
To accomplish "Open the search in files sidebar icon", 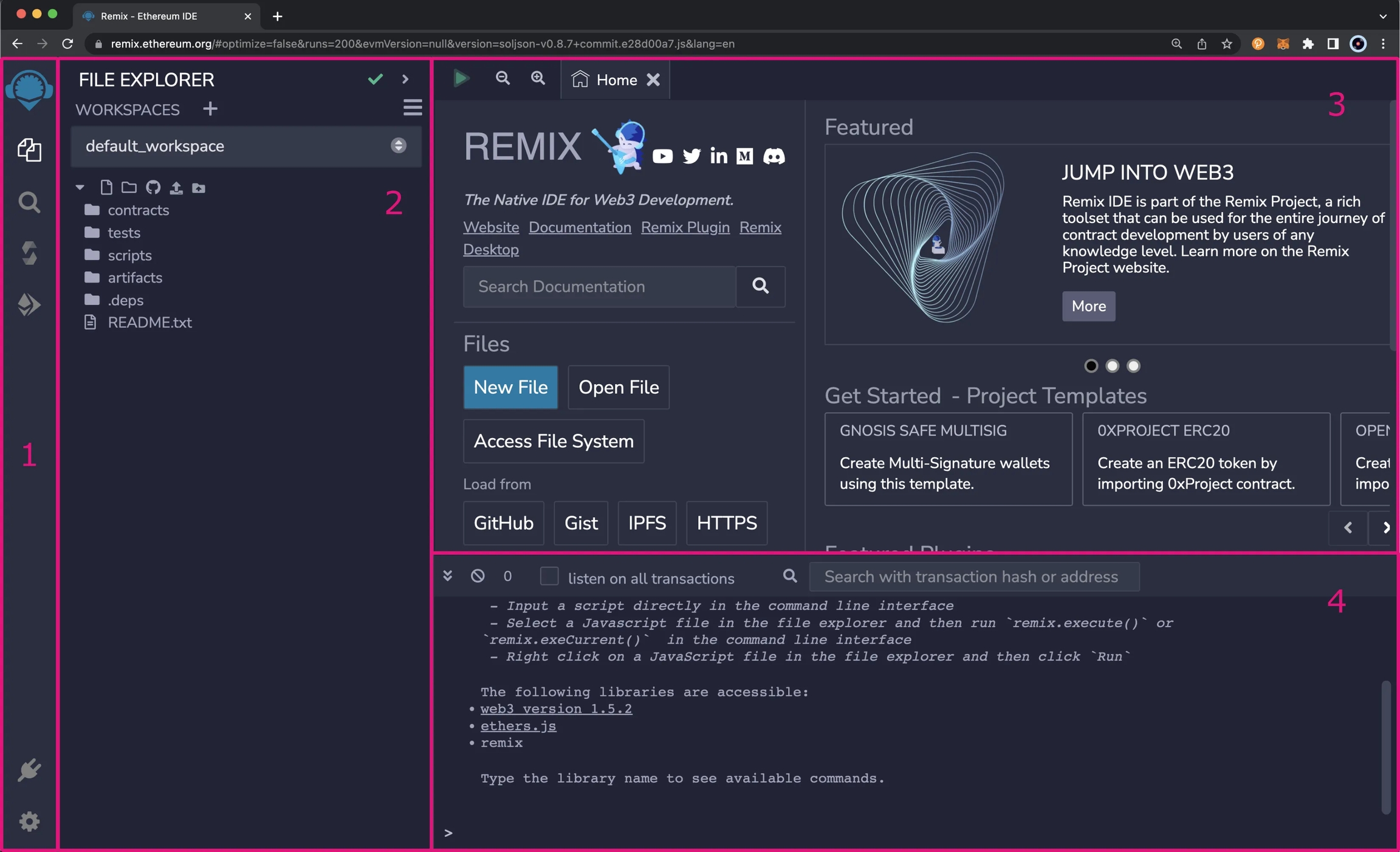I will click(x=29, y=202).
